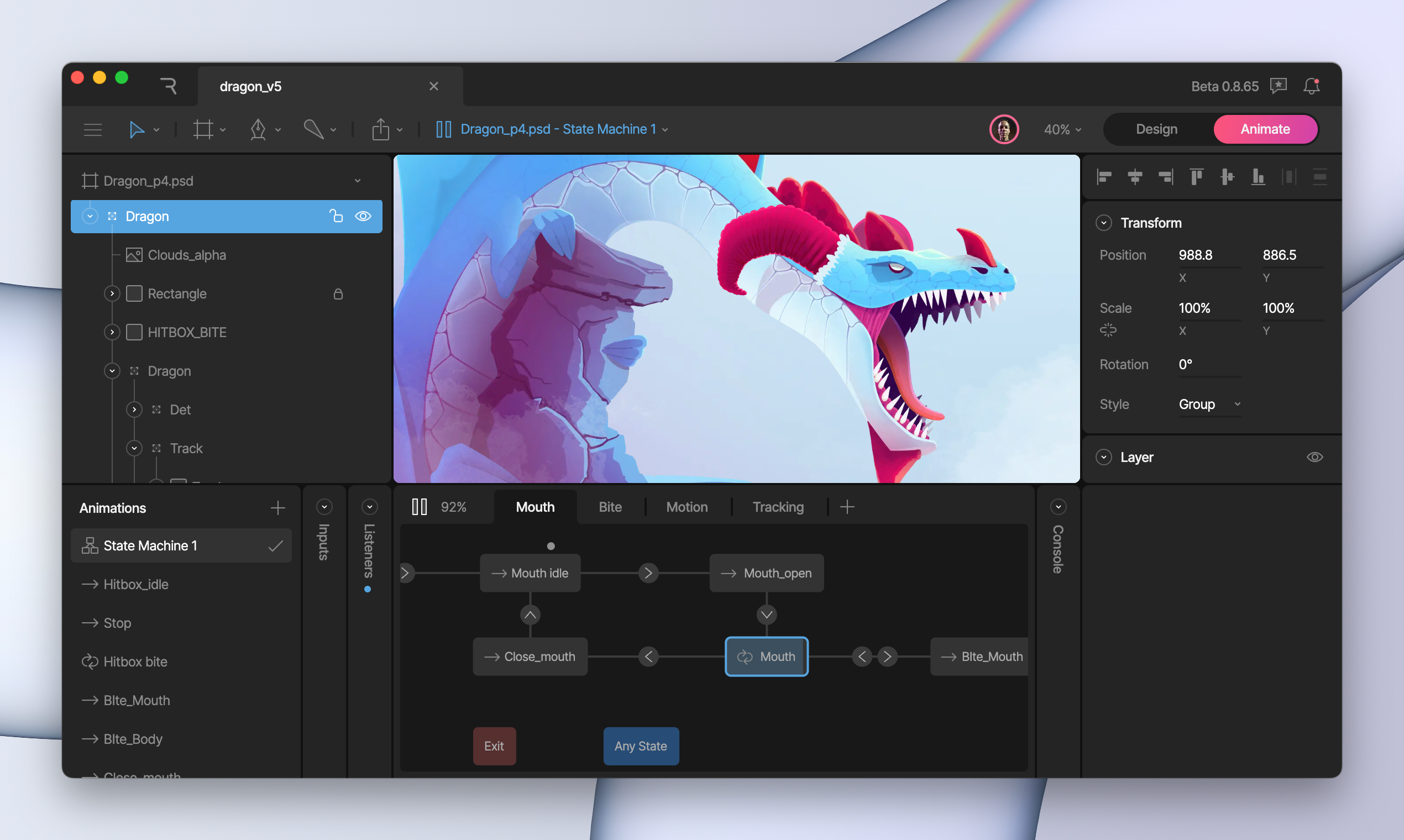
Task: Collapse the Transform section
Action: [1103, 223]
